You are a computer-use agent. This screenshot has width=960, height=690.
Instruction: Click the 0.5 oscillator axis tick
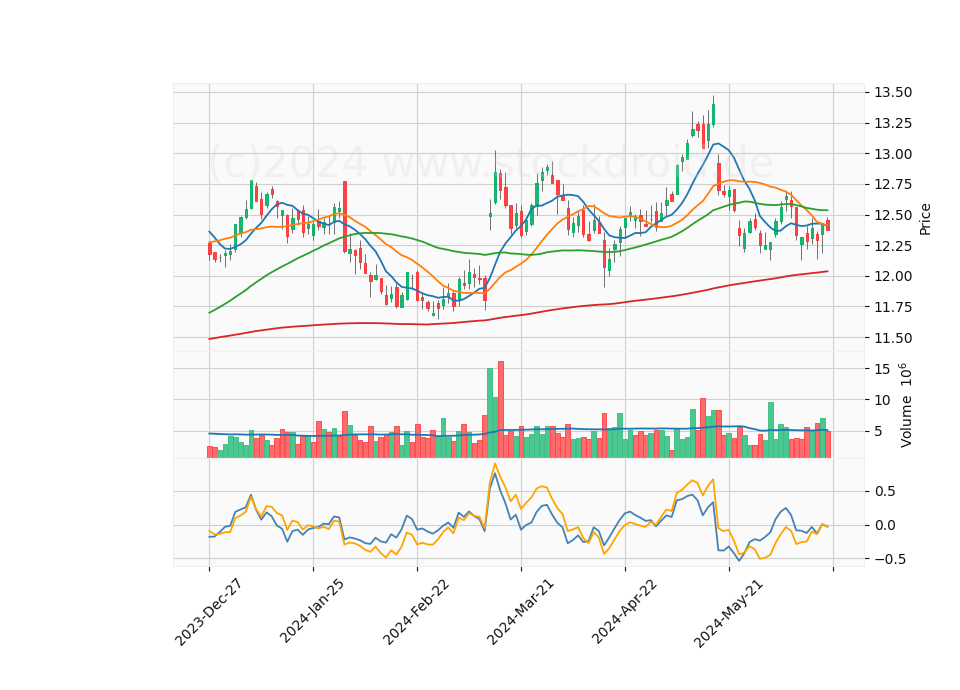pyautogui.click(x=883, y=492)
